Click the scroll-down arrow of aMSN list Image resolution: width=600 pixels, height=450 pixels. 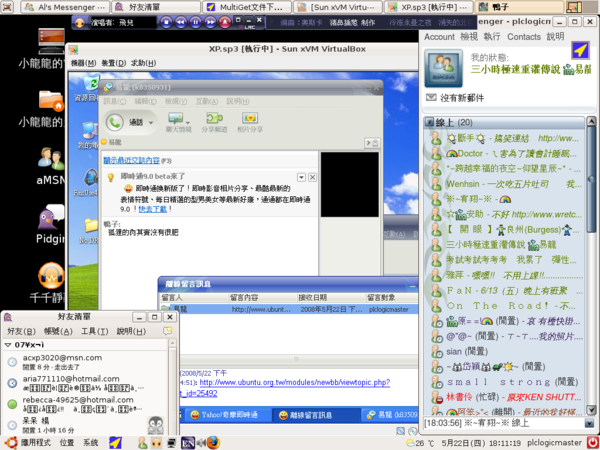point(591,410)
